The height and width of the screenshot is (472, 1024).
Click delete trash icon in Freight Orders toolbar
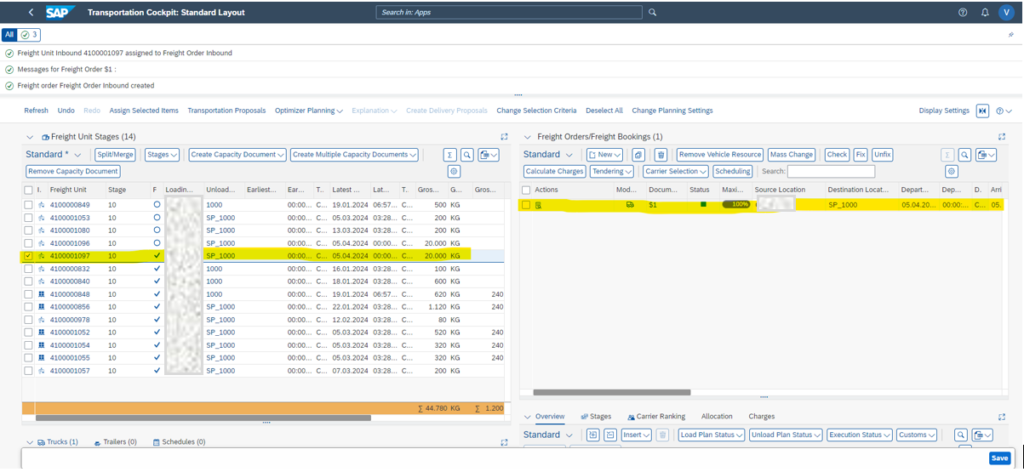[660, 155]
